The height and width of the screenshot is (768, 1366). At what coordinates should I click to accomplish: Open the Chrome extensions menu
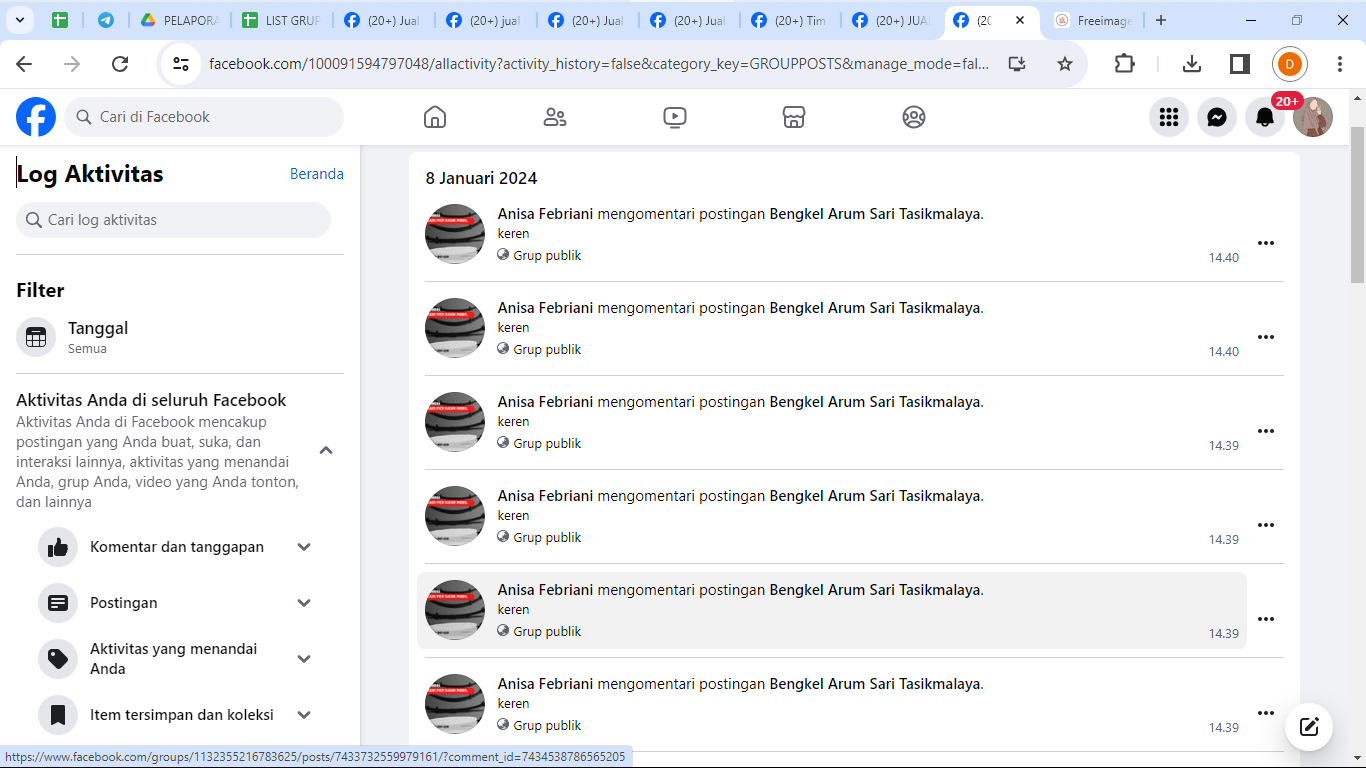click(1125, 64)
